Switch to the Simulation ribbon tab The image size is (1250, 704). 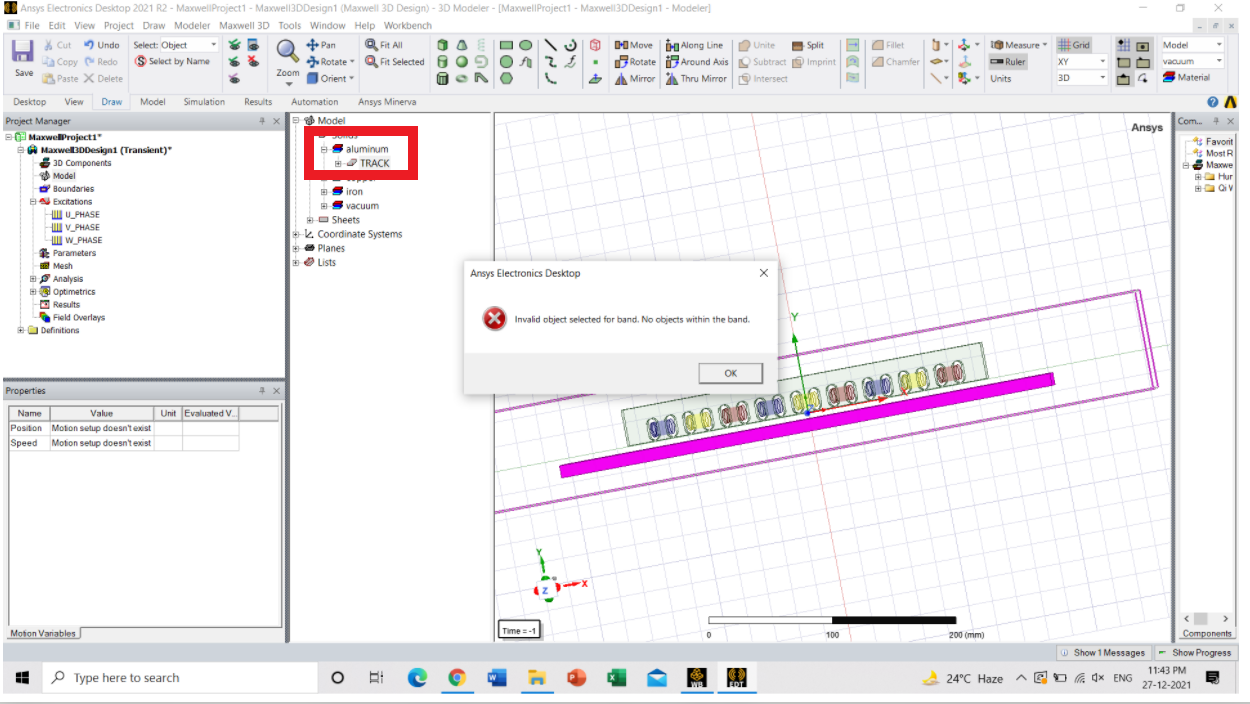click(204, 102)
